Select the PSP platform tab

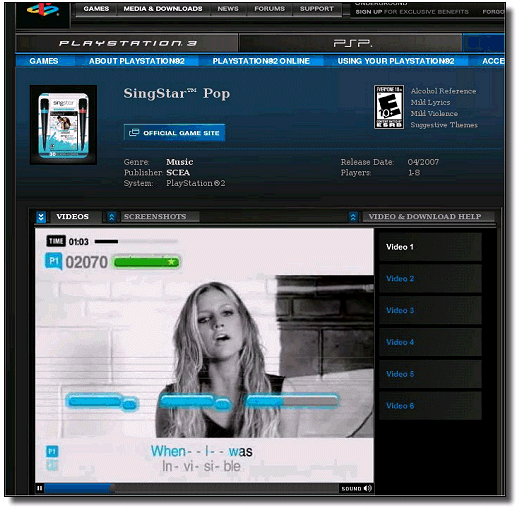click(x=351, y=43)
